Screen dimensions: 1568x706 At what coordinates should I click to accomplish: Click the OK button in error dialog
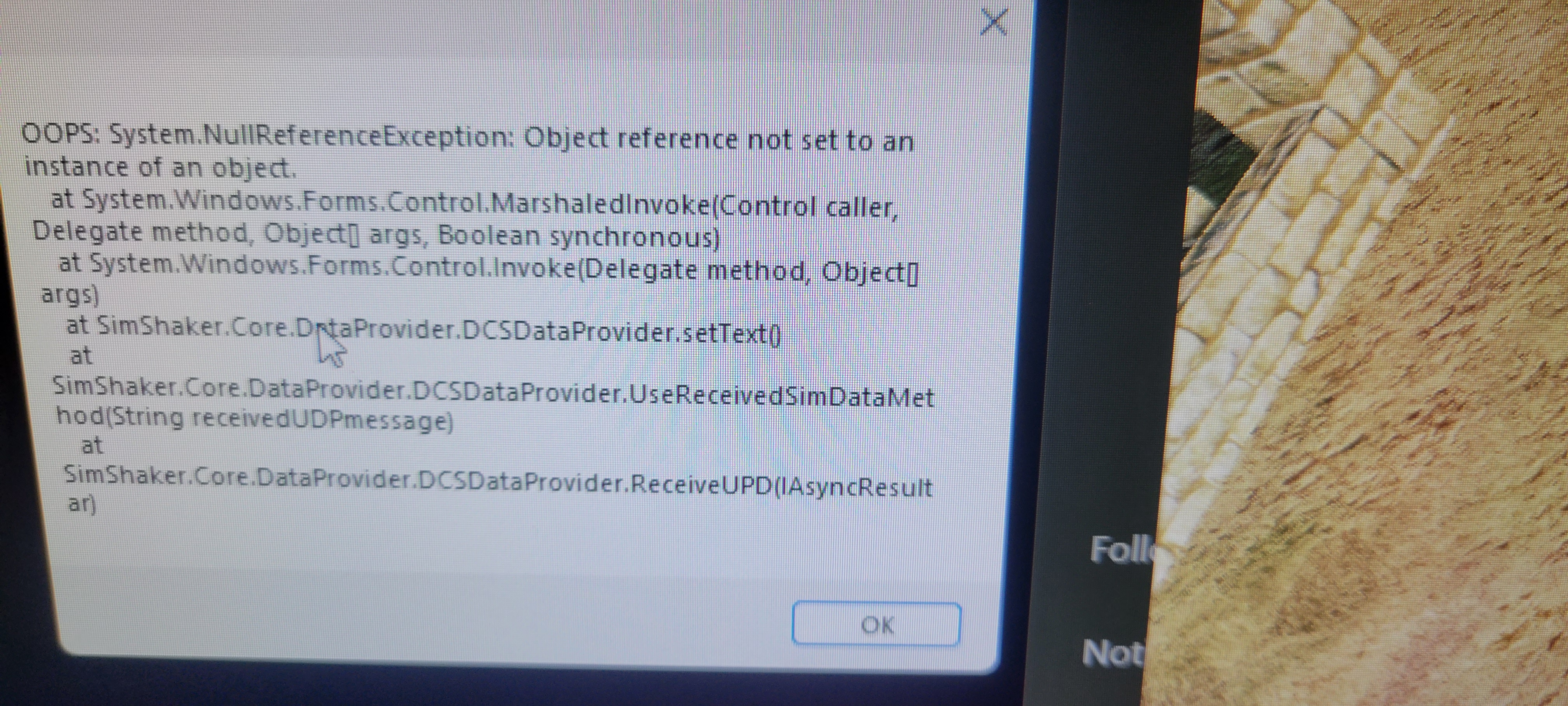[876, 624]
